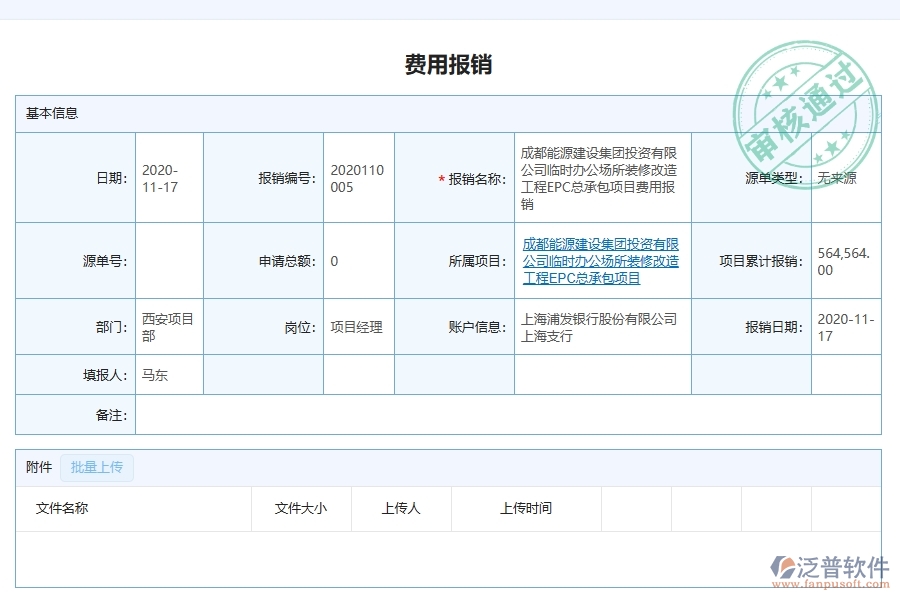Select the 日期 date value 2020-11-17
Viewport: 900px width, 600px height.
[167, 176]
